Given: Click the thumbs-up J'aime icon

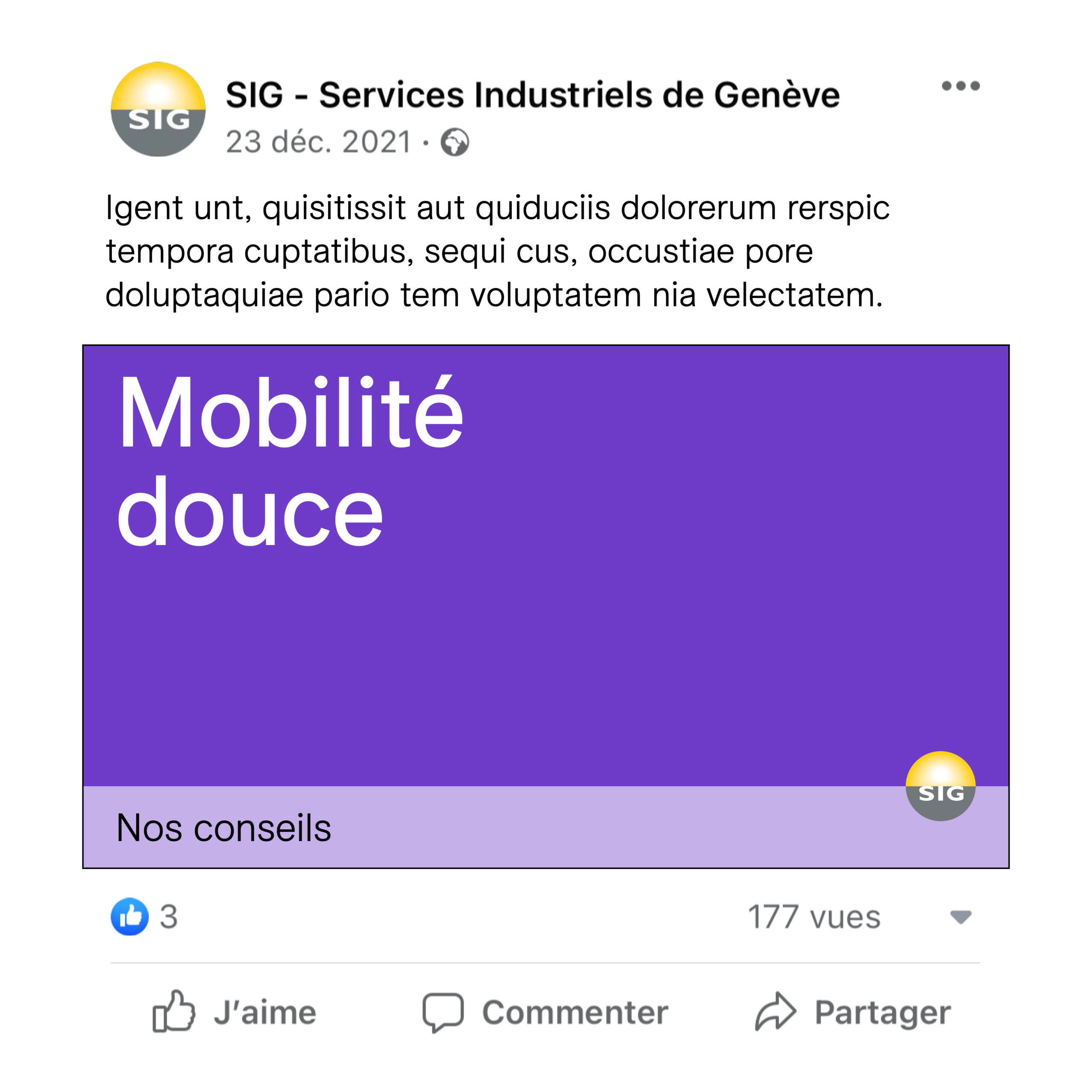Looking at the screenshot, I should [174, 1012].
